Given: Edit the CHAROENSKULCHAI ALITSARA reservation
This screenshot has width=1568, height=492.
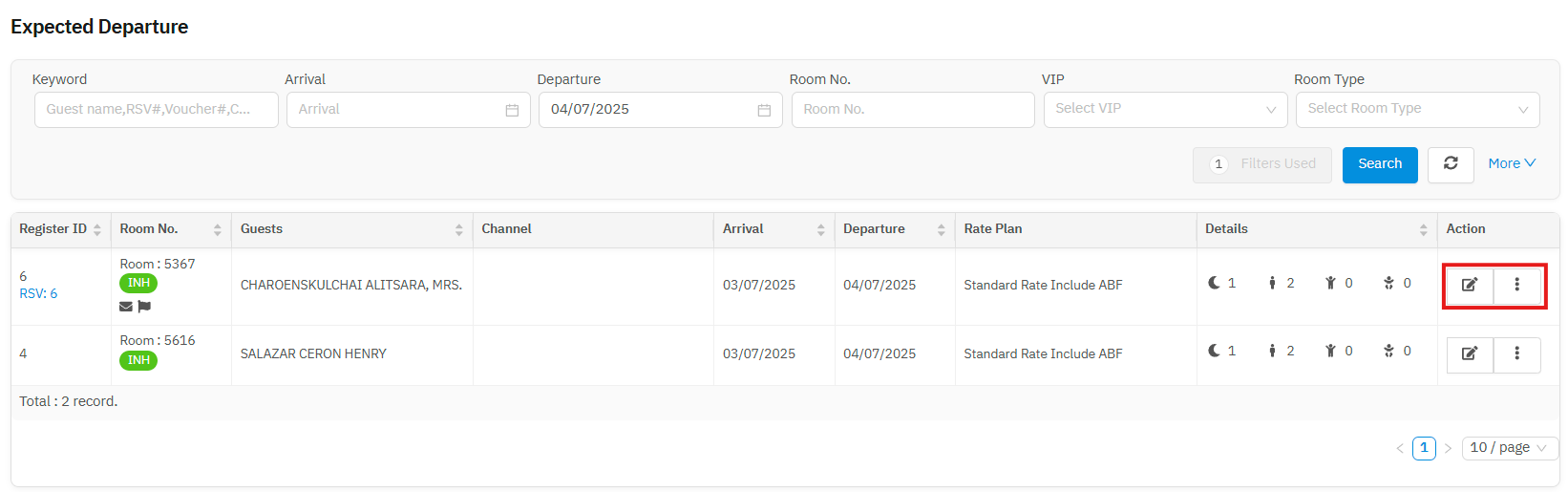Looking at the screenshot, I should click(1470, 285).
